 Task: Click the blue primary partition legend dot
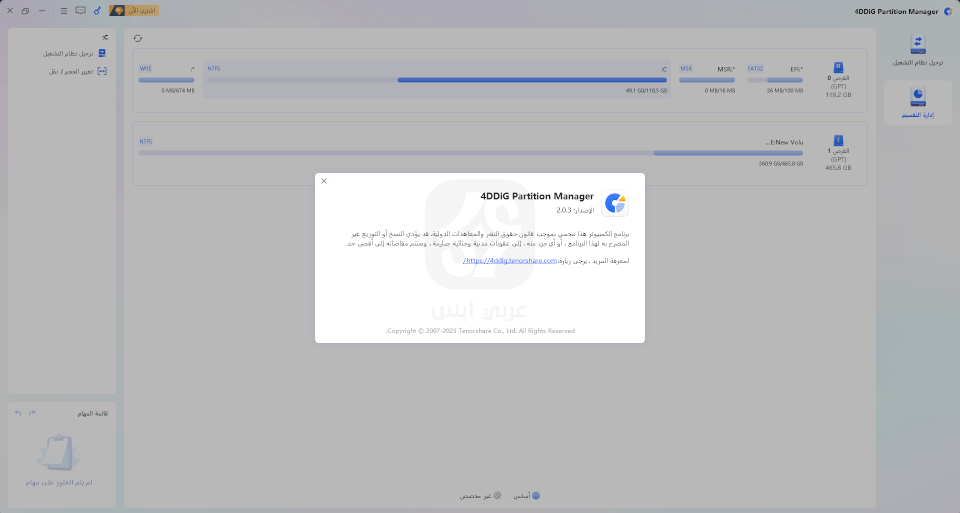click(536, 496)
